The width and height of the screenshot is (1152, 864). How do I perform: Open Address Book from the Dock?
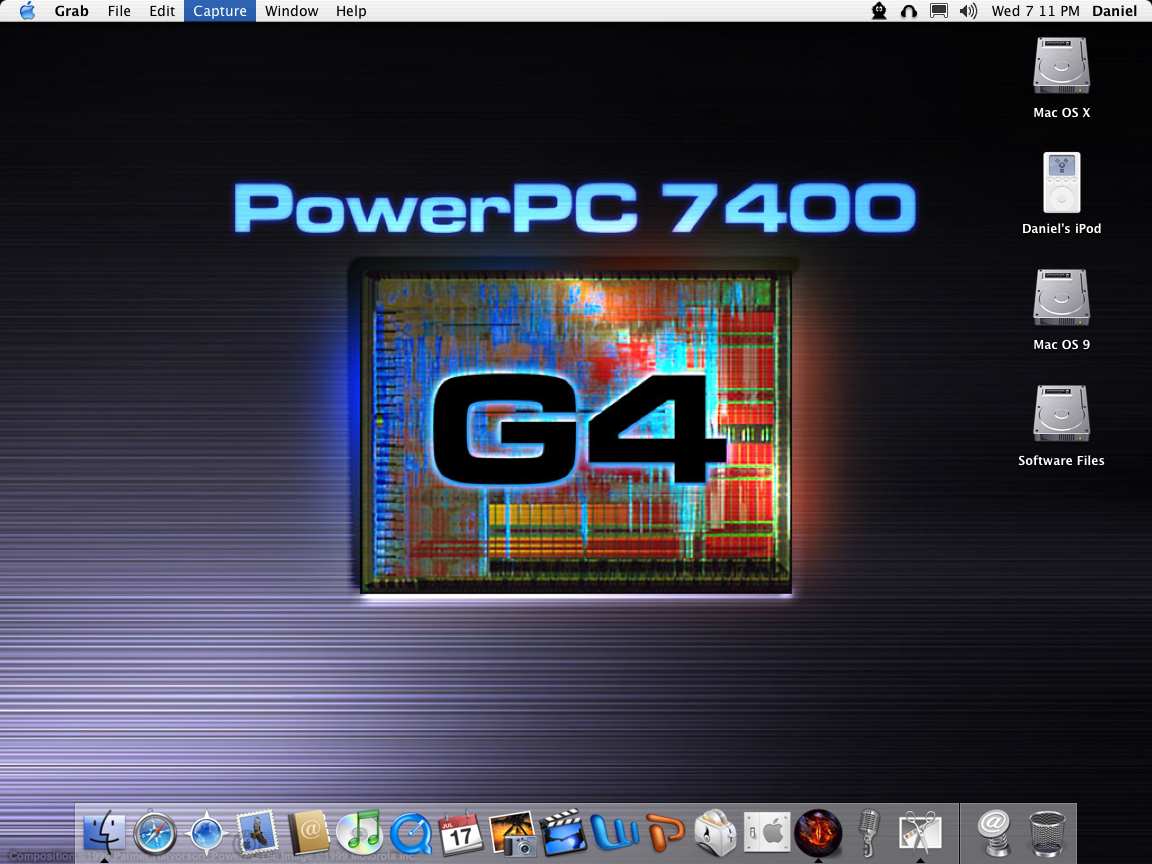click(x=309, y=833)
